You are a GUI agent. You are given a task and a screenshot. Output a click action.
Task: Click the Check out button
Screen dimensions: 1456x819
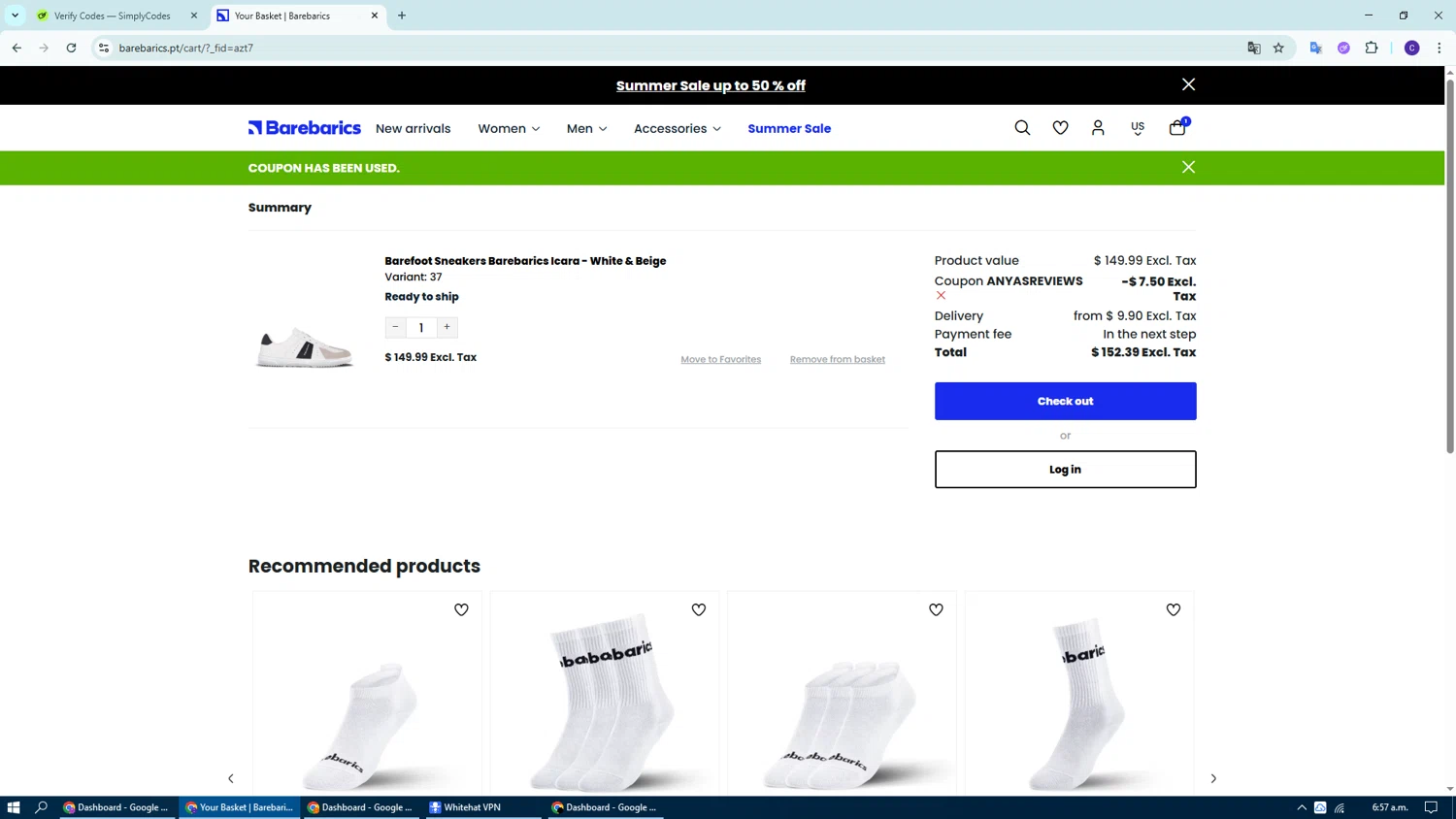click(1065, 401)
